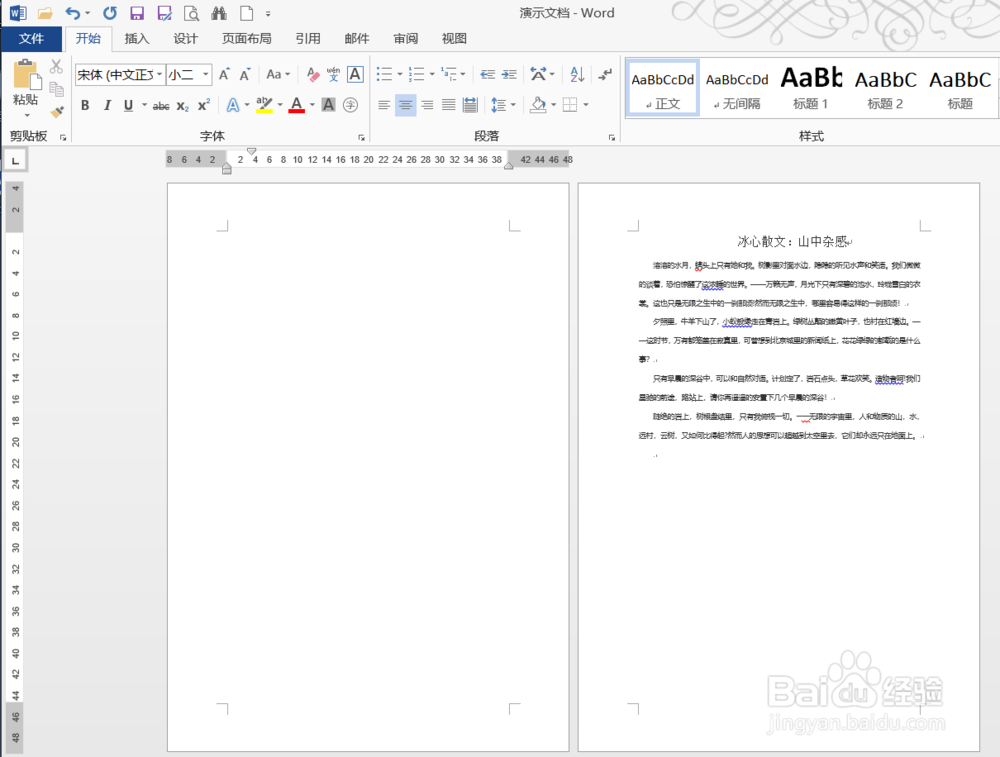Viewport: 1000px width, 757px height.
Task: Open the Sort tool in Paragraph group
Action: pos(577,76)
